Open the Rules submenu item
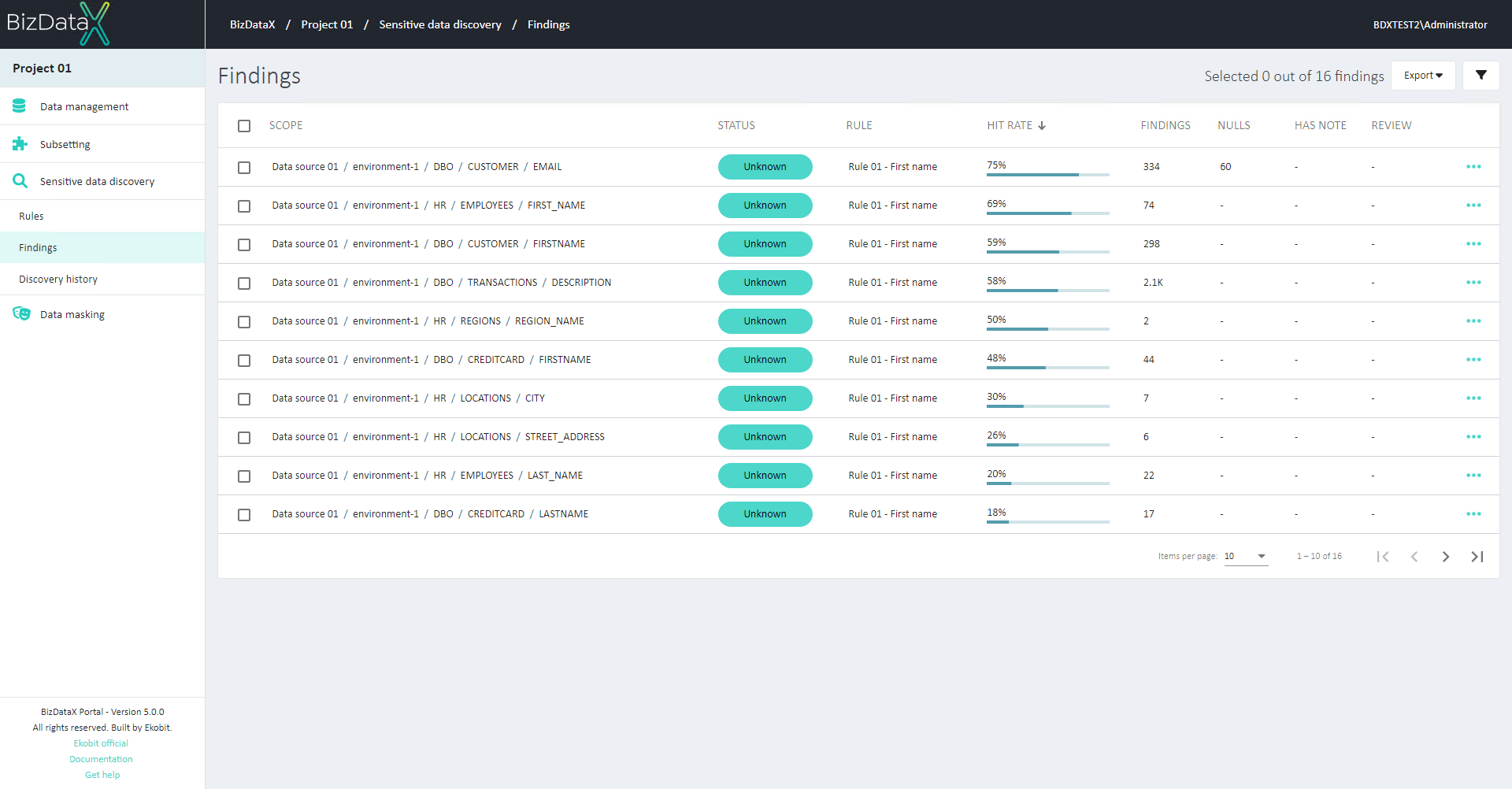 (x=102, y=216)
